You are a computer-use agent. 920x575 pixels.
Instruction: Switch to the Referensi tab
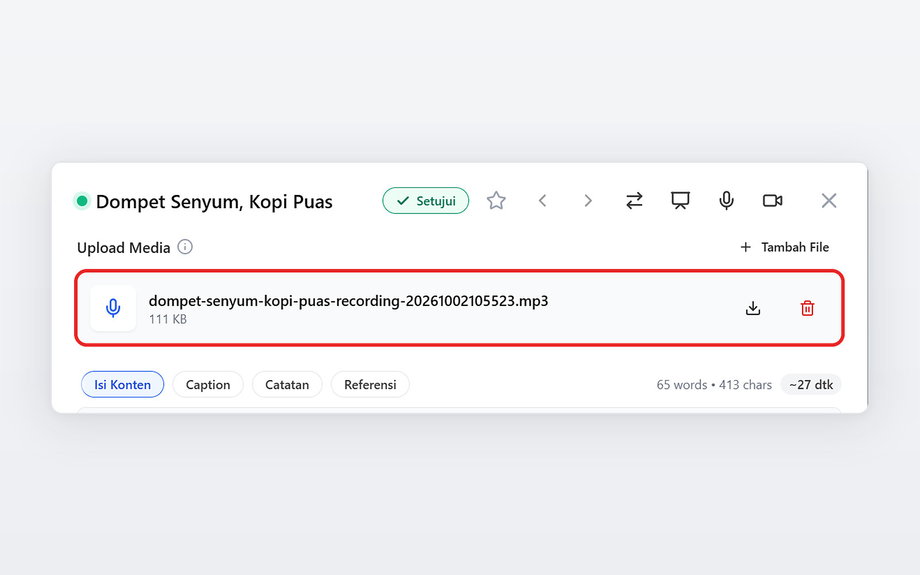tap(370, 384)
